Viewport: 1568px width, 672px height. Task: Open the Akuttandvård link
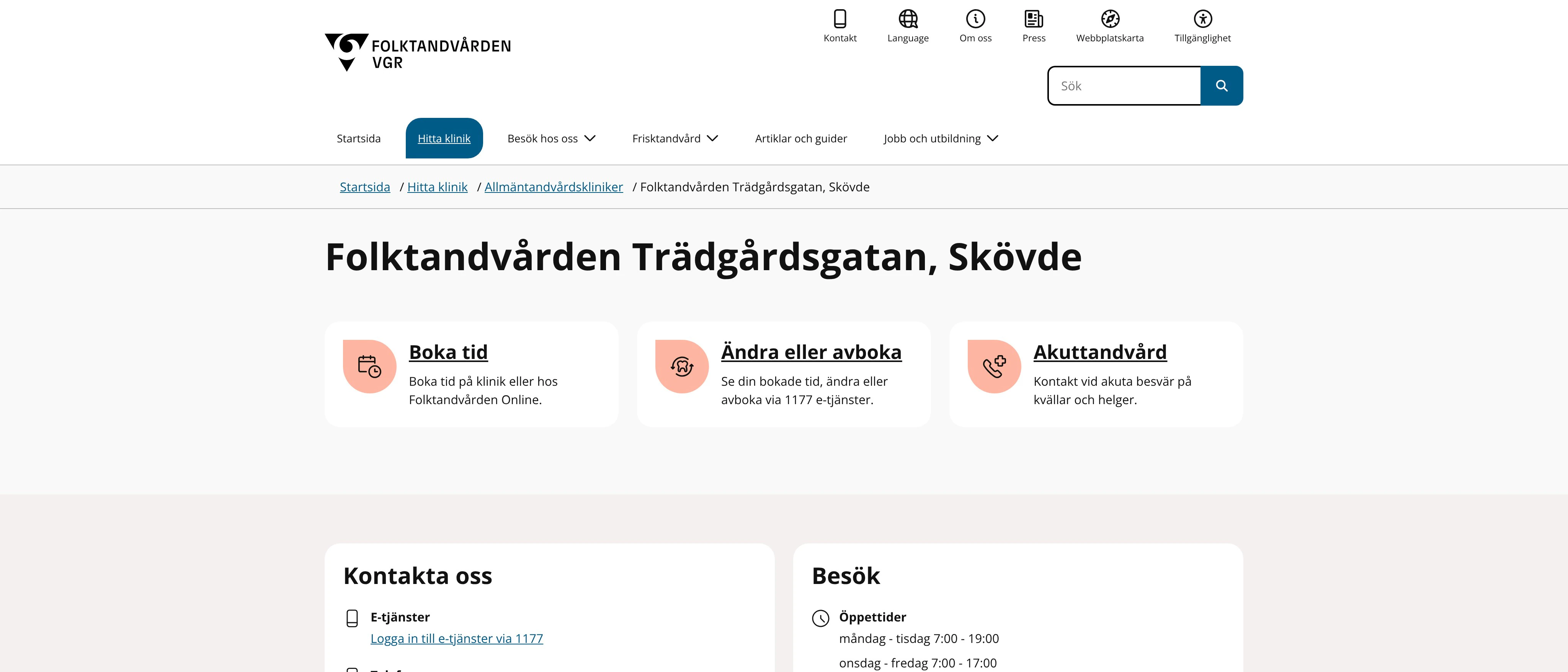coord(1100,352)
